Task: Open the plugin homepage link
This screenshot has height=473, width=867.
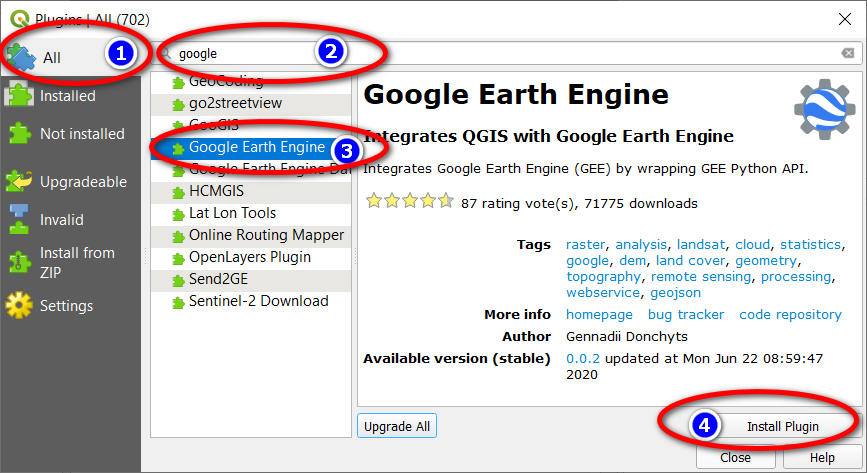Action: point(599,315)
